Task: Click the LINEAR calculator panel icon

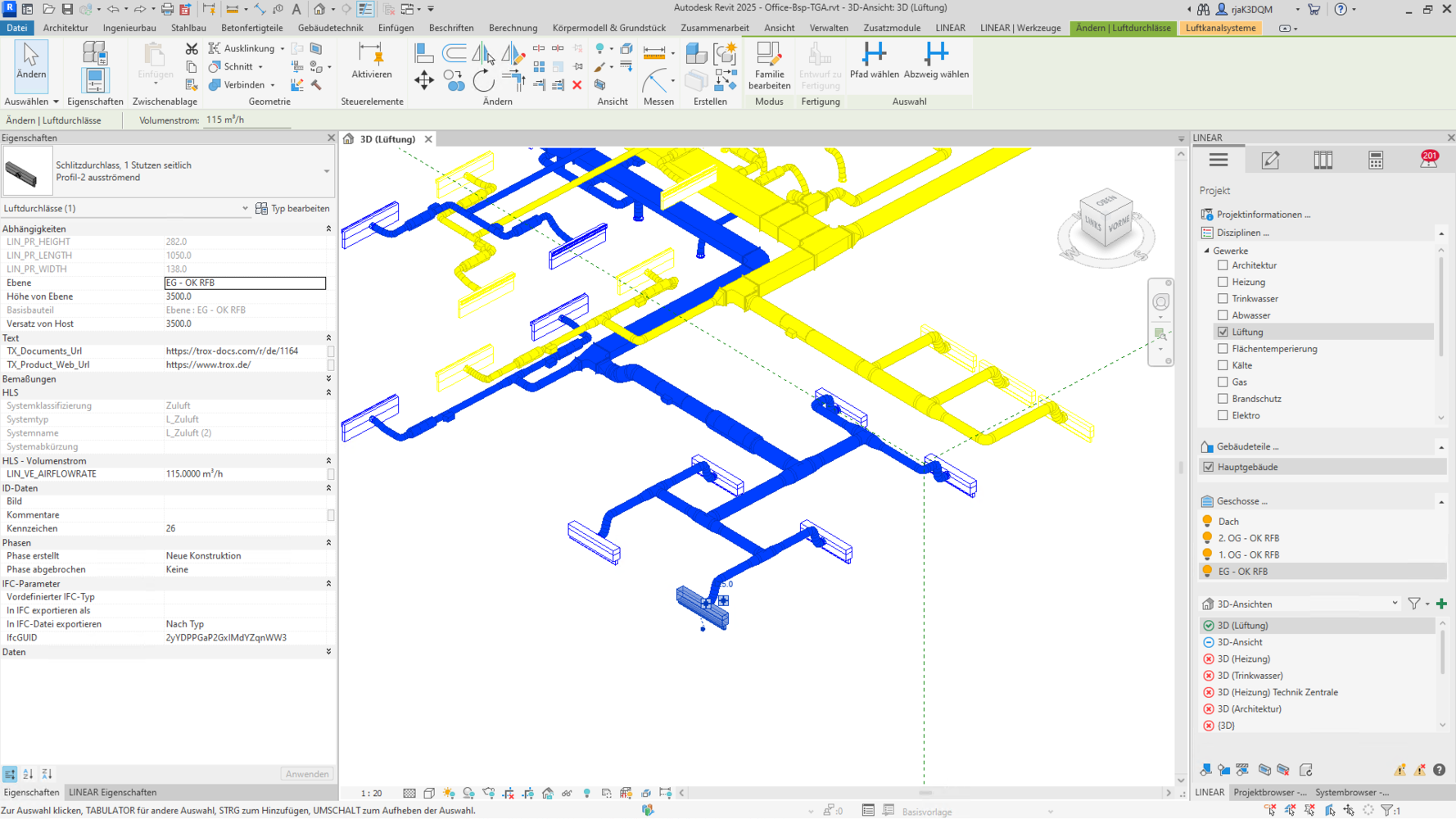Action: tap(1376, 161)
